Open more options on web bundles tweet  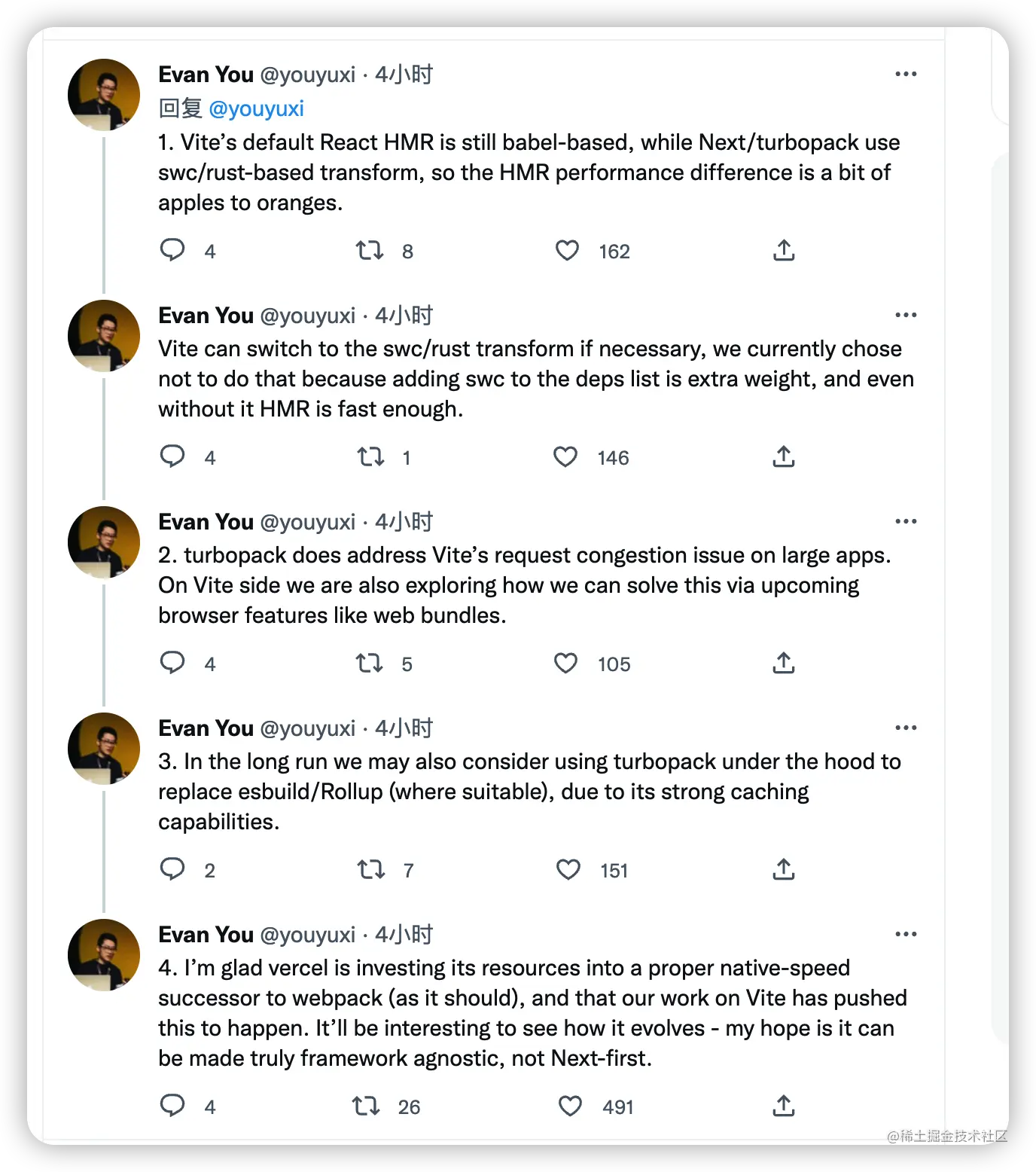coord(906,521)
